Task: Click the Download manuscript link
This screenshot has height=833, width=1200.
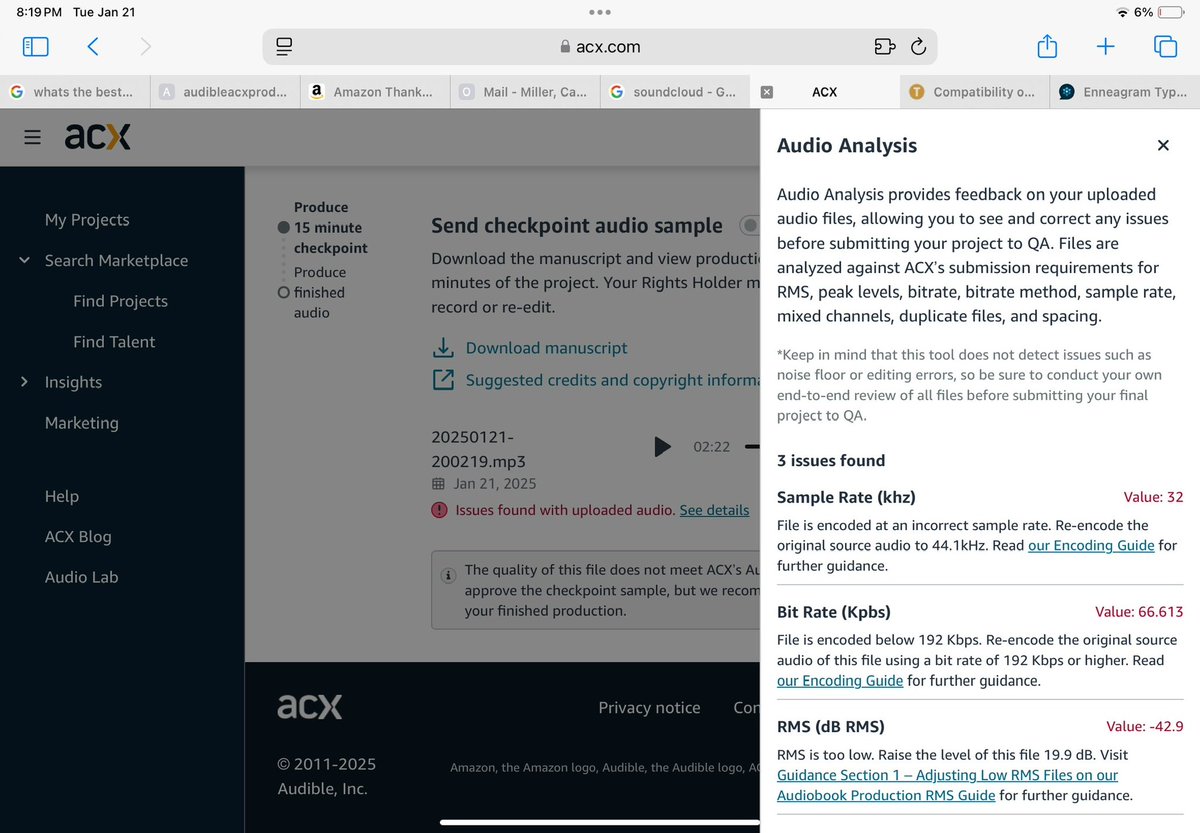Action: [547, 348]
